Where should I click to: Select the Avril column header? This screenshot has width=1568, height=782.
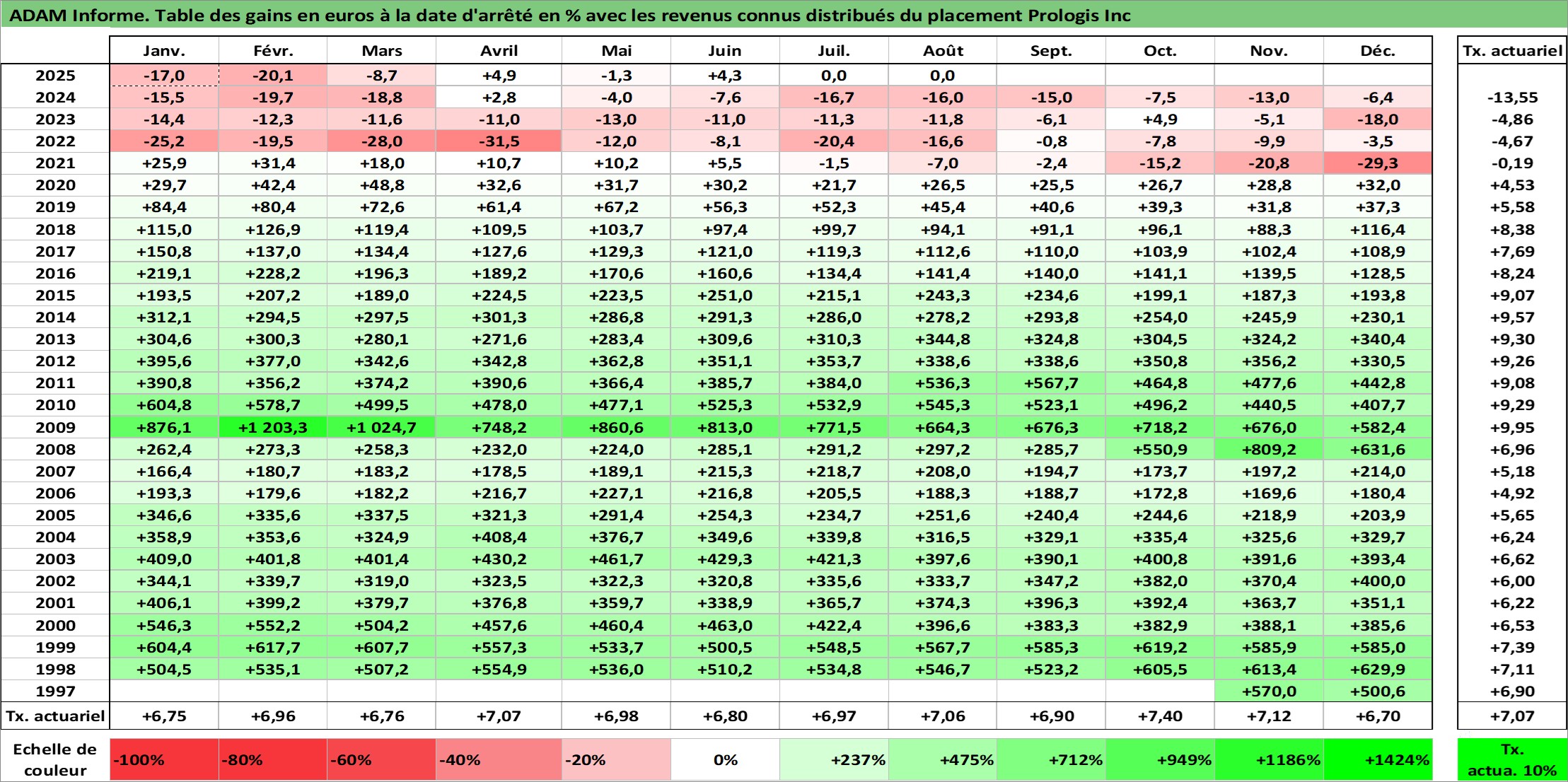(x=499, y=51)
